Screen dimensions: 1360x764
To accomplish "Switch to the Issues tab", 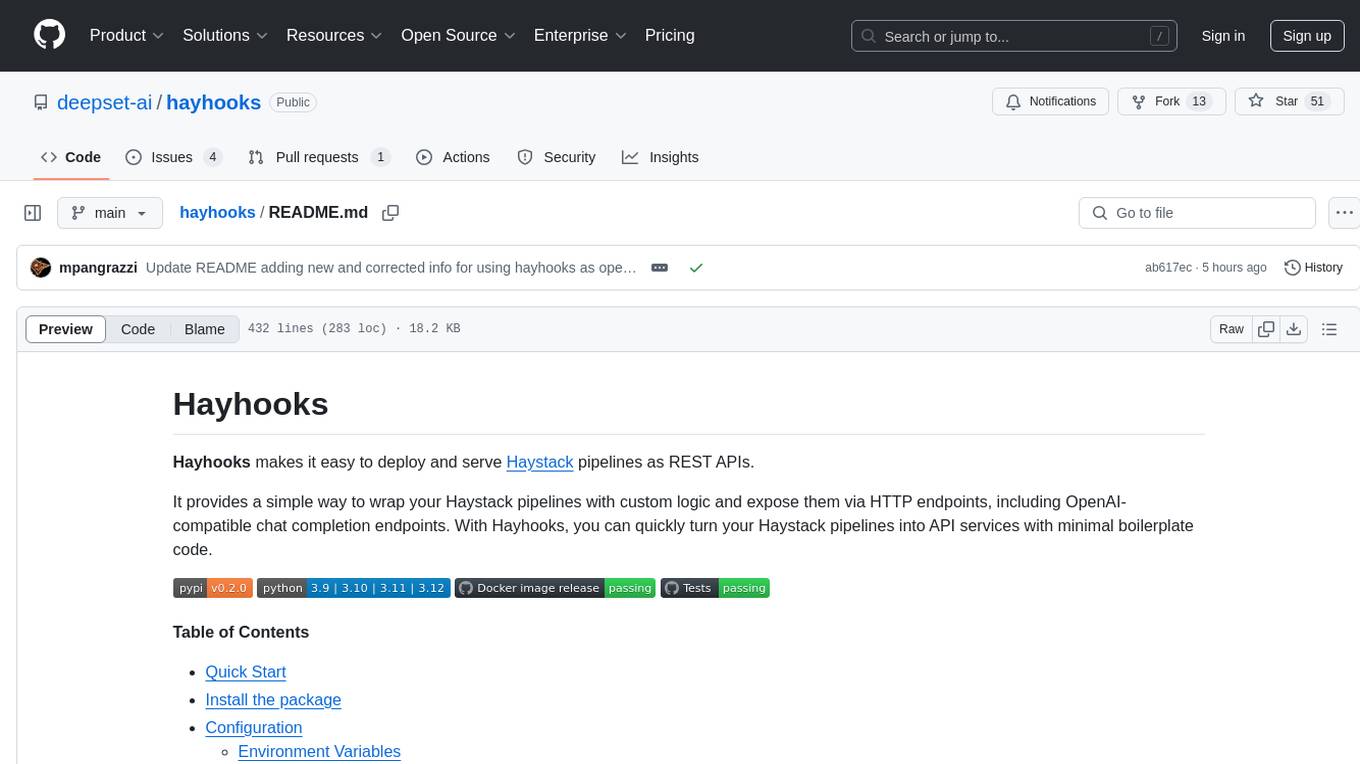I will (x=173, y=157).
